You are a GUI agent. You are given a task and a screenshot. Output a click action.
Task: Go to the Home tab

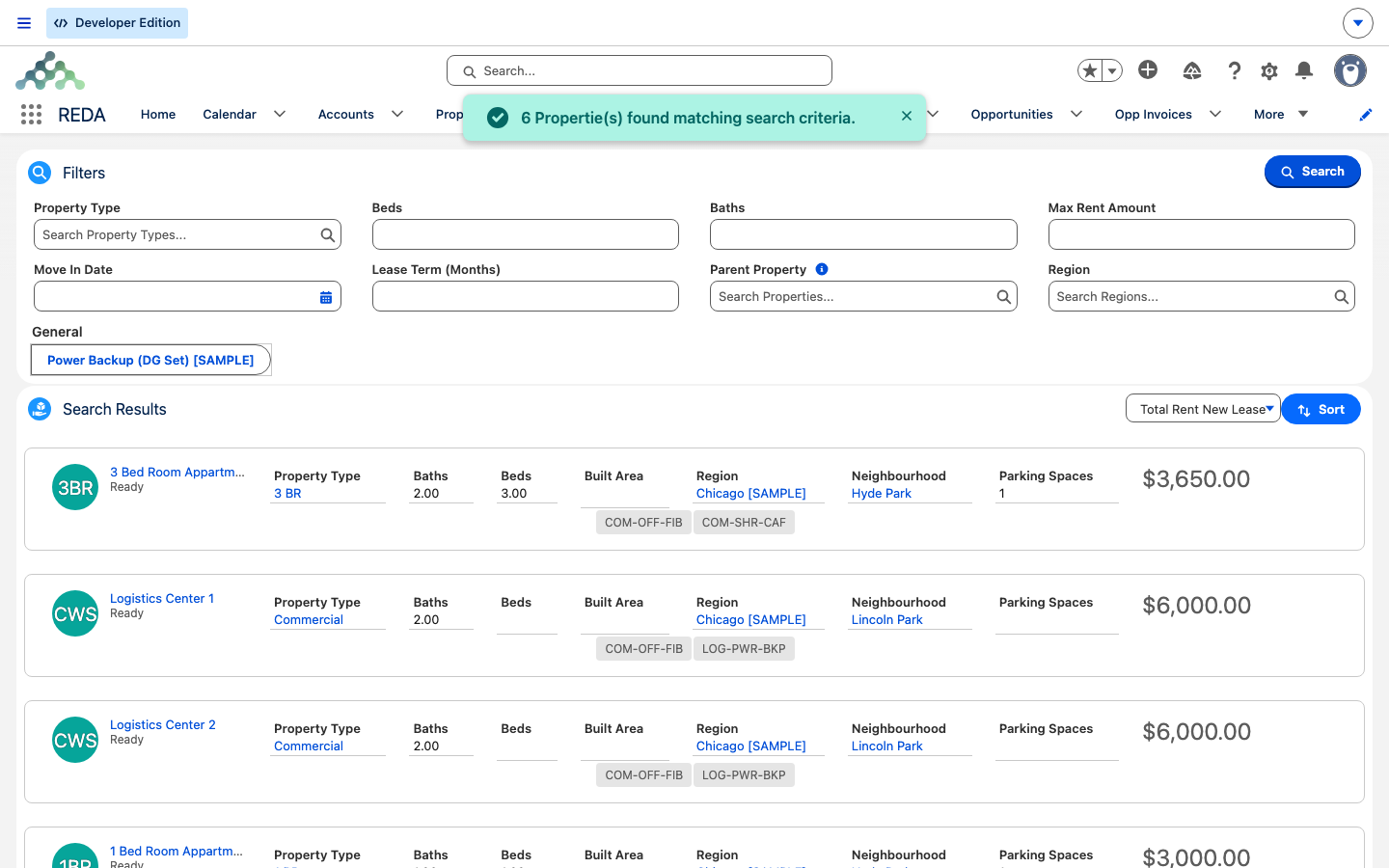pyautogui.click(x=158, y=114)
